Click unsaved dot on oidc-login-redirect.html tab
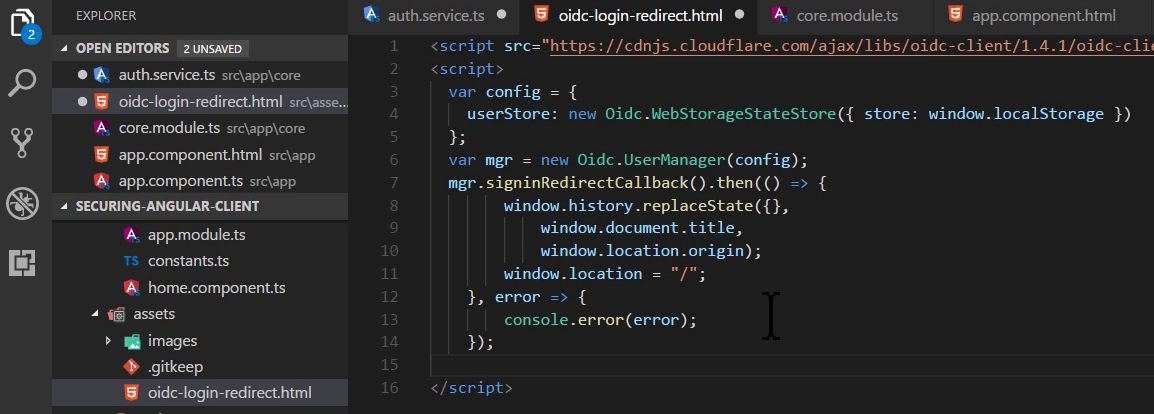 tap(740, 14)
